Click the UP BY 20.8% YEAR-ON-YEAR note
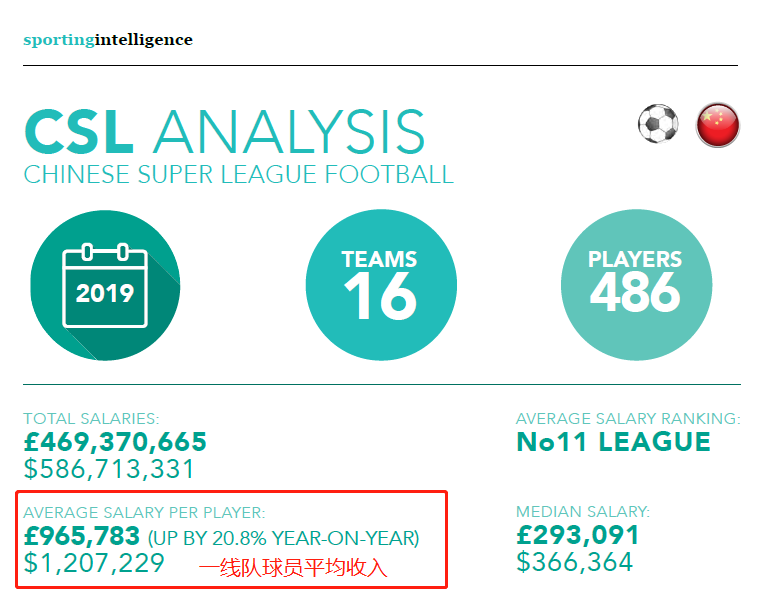This screenshot has width=769, height=606. point(283,538)
